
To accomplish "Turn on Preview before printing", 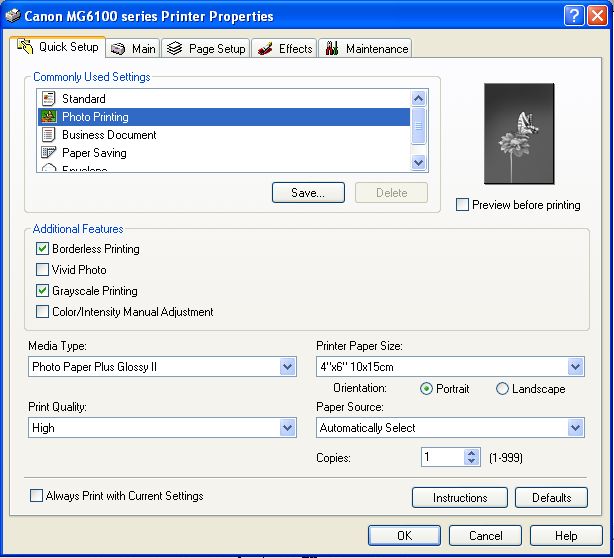I will click(462, 205).
